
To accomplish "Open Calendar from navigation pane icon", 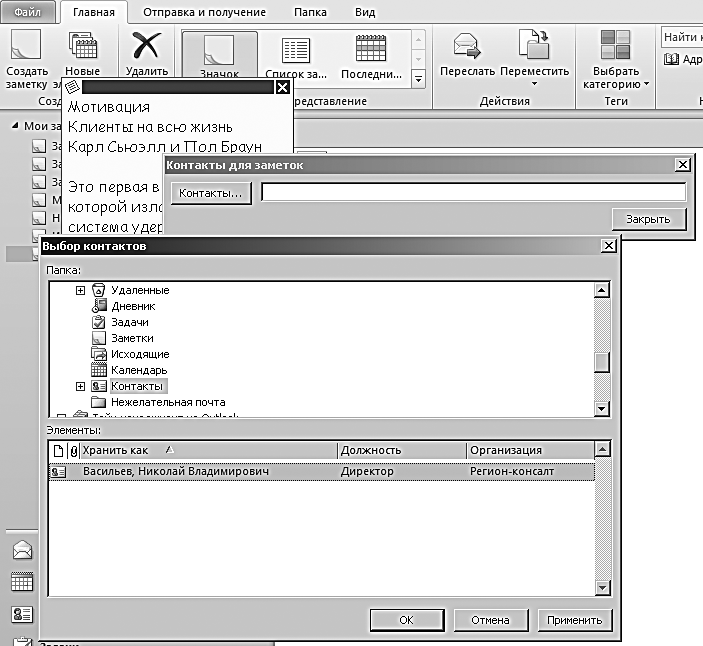I will [x=22, y=581].
